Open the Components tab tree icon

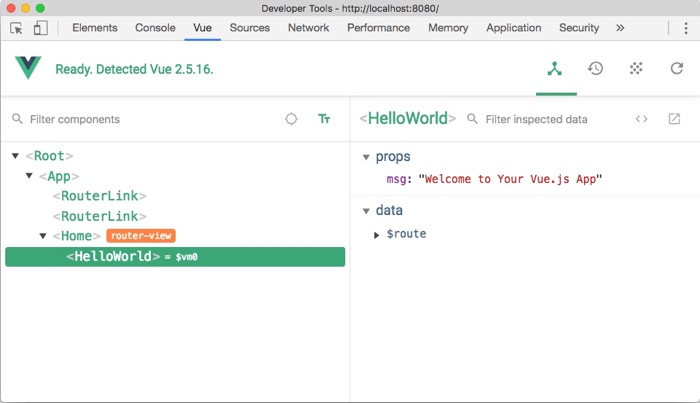tap(555, 69)
